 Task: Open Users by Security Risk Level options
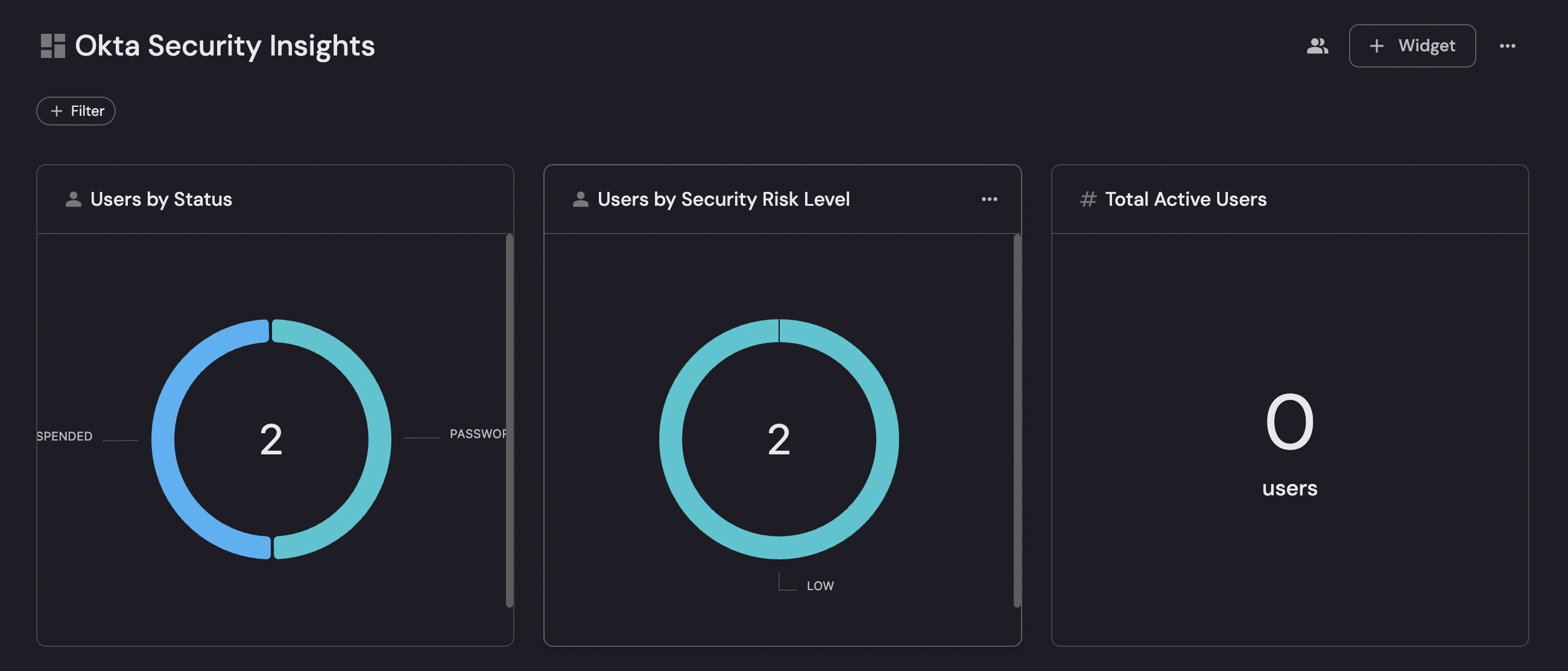click(x=989, y=199)
